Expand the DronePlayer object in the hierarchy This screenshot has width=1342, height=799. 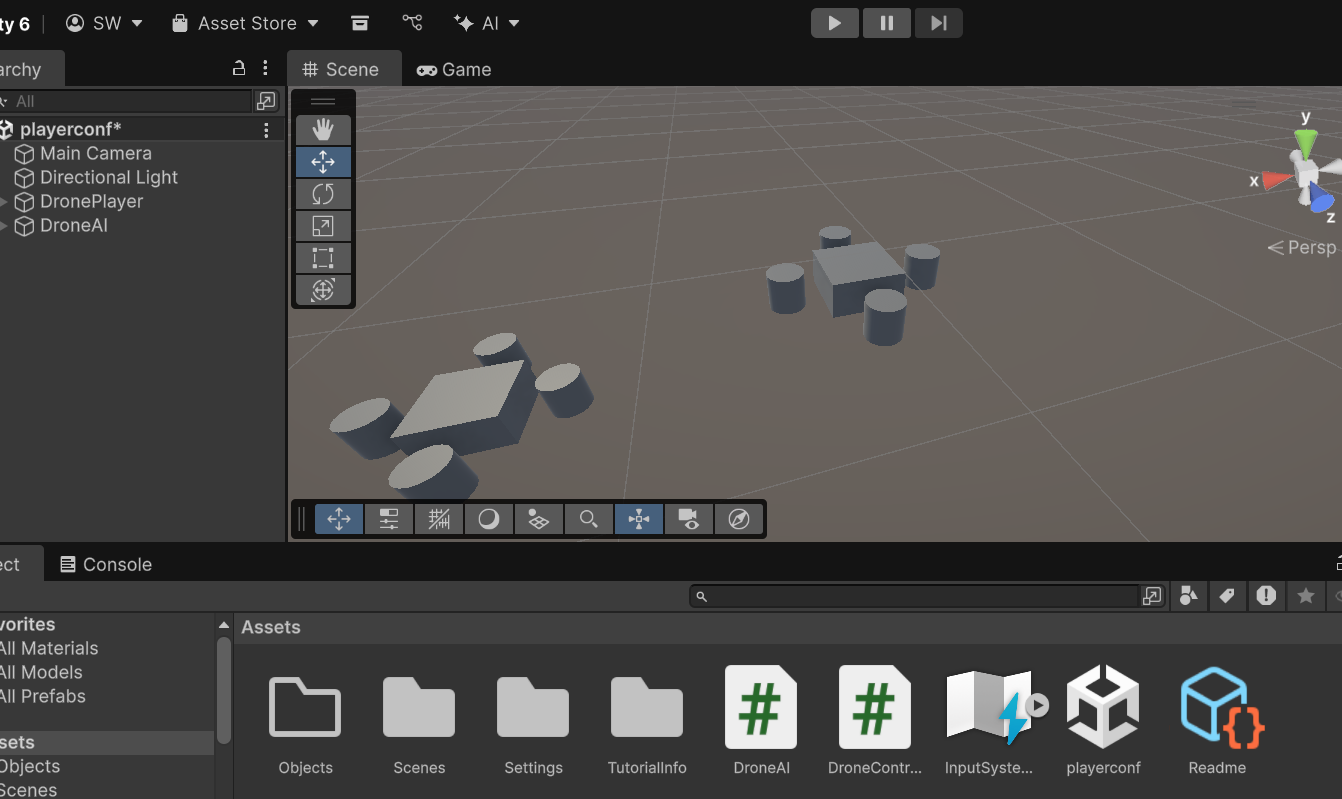tap(4, 202)
